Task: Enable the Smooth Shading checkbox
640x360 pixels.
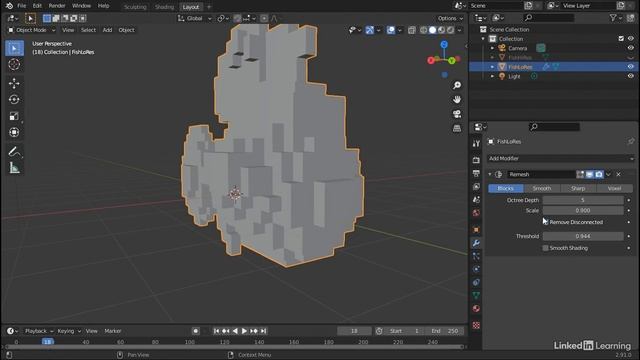Action: point(545,248)
